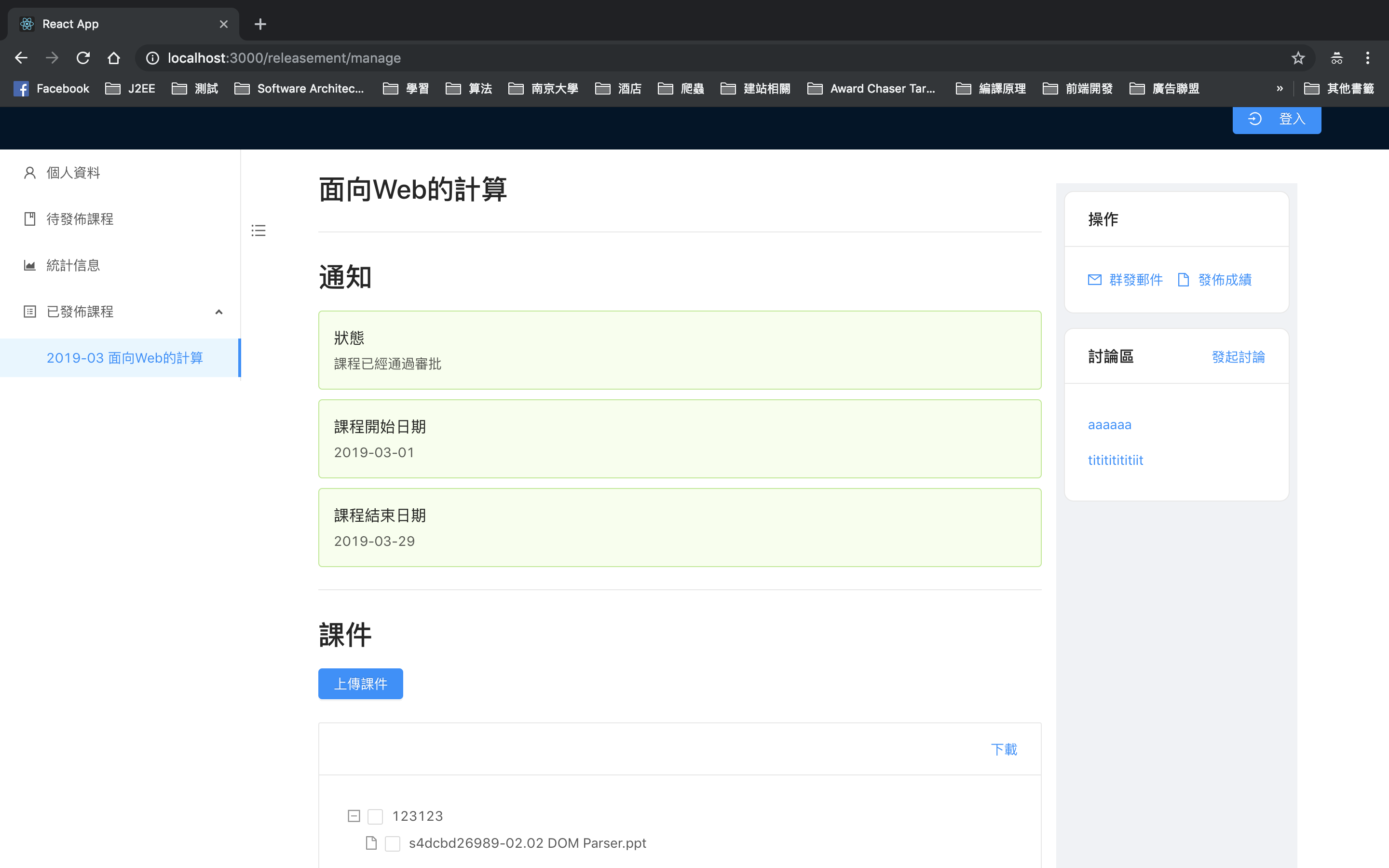Screen dimensions: 1389x868
Task: Click the user icon beside 個人資料
Action: pyautogui.click(x=30, y=173)
